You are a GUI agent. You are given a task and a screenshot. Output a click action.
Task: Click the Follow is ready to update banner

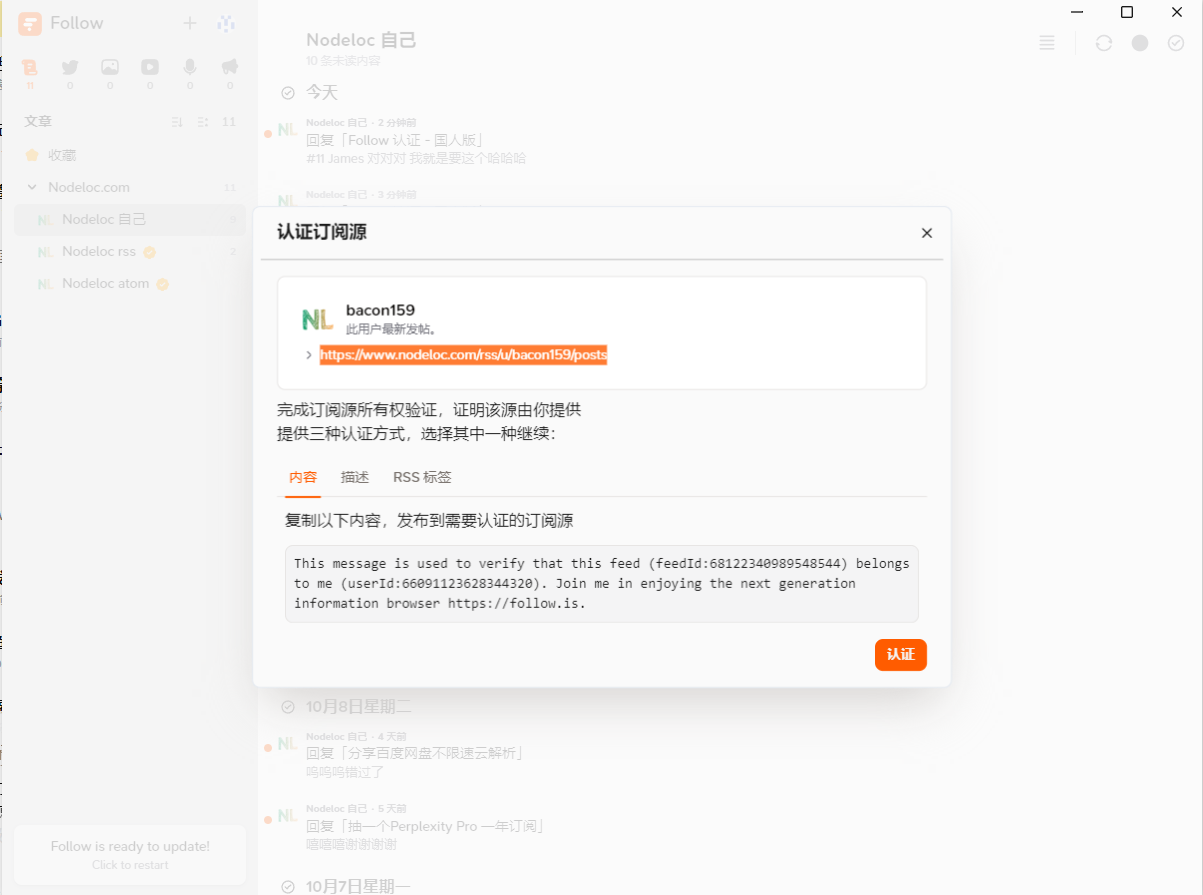(130, 855)
